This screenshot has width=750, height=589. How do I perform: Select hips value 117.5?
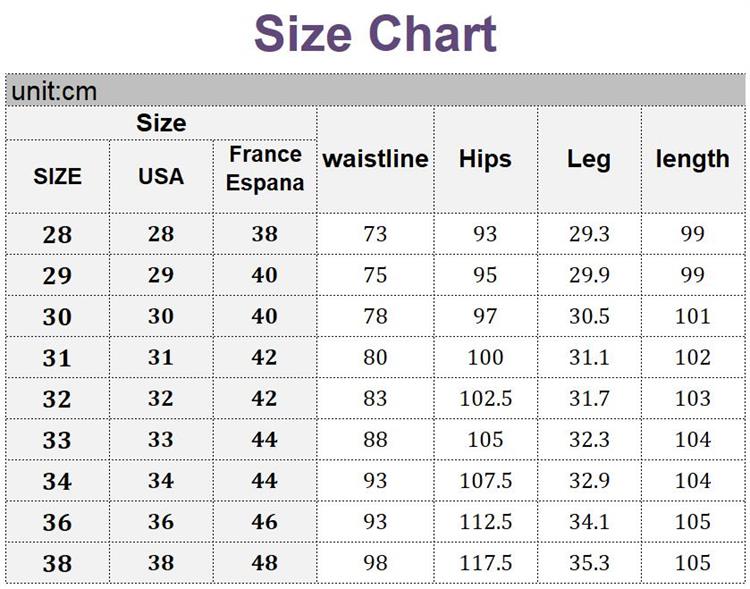(485, 563)
